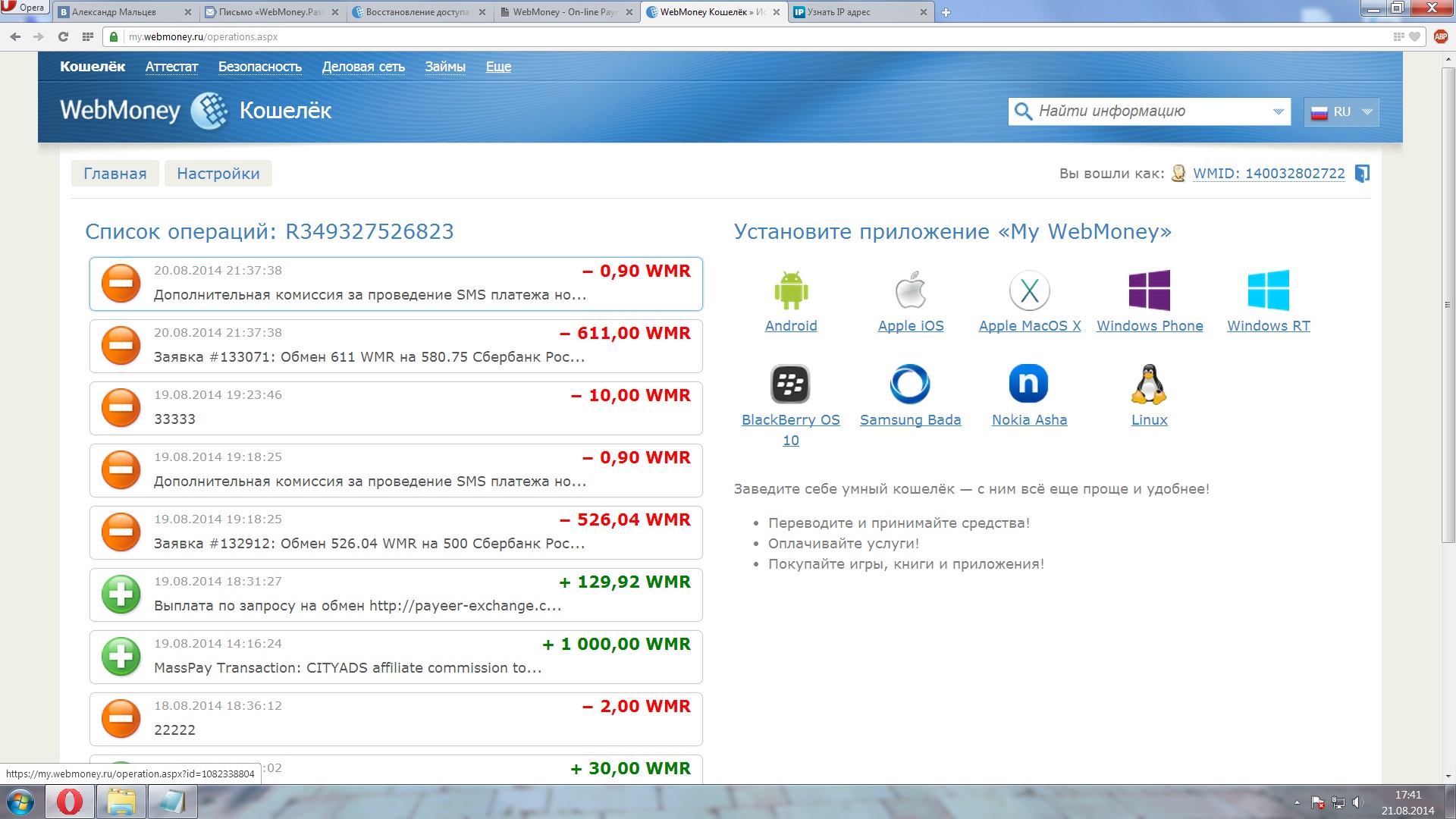Switch to the Настройки tab
This screenshot has width=1456, height=819.
(x=218, y=174)
